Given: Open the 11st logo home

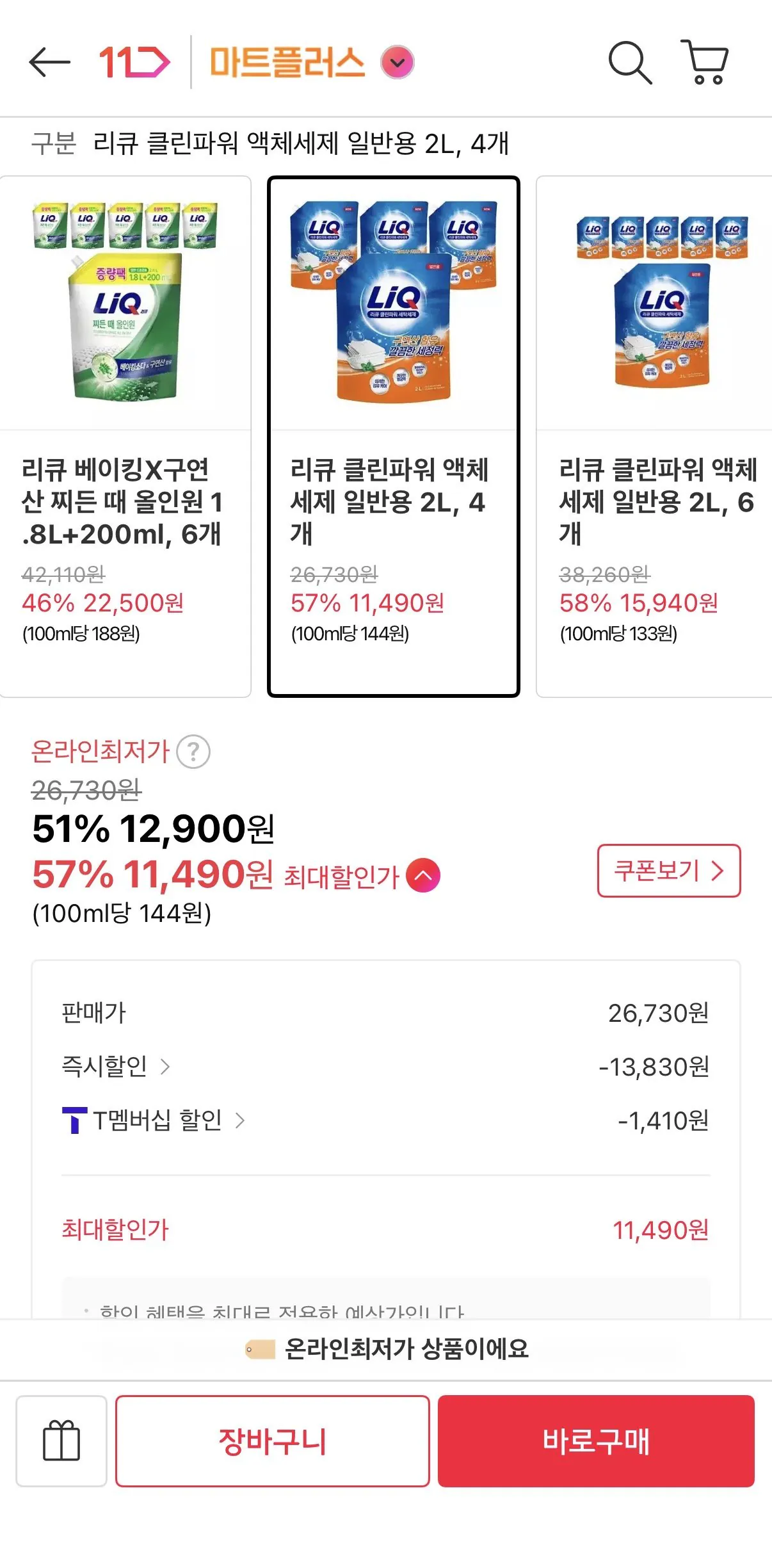Looking at the screenshot, I should click(134, 63).
